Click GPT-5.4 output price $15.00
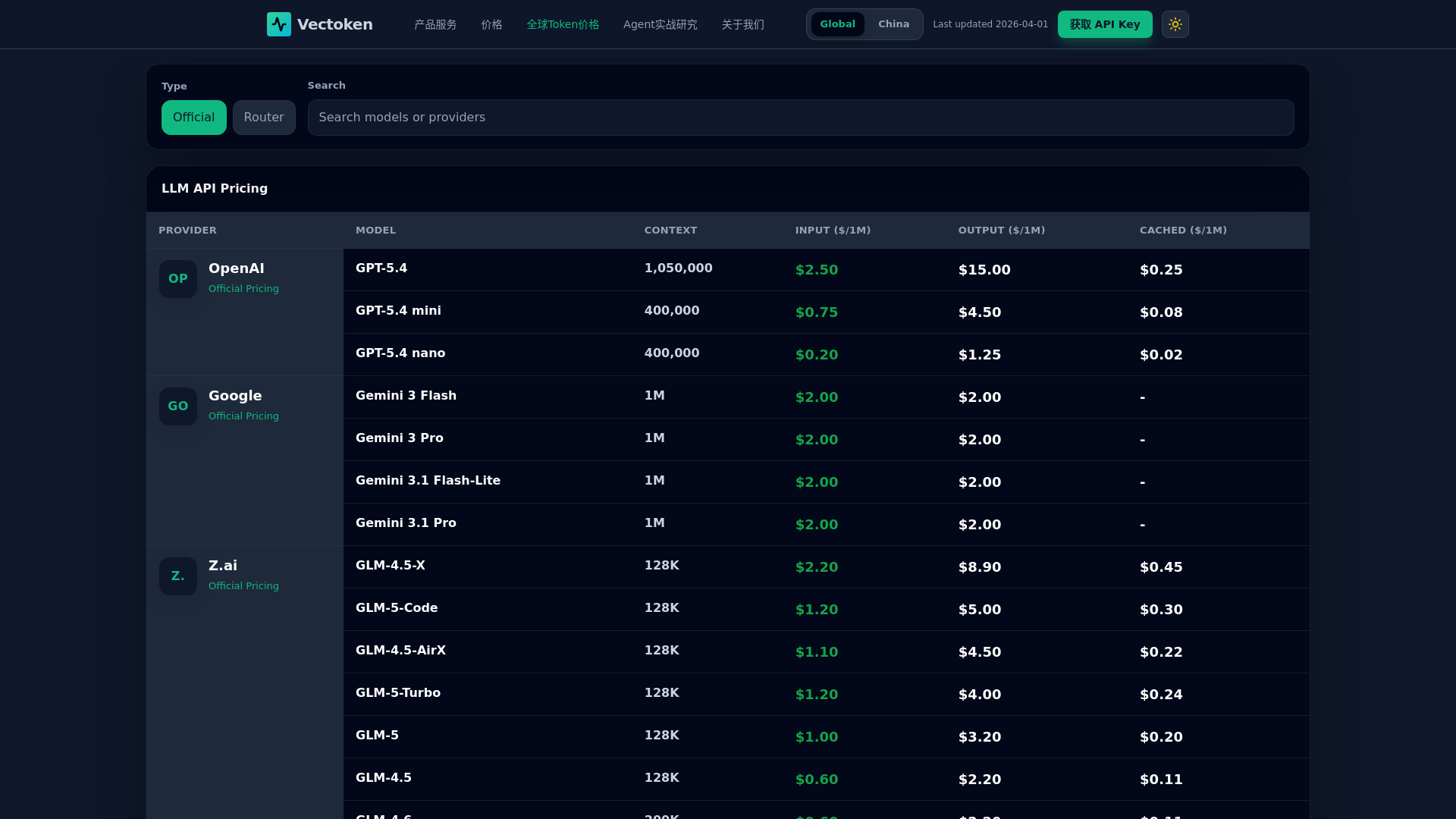Image resolution: width=1456 pixels, height=819 pixels. [984, 270]
